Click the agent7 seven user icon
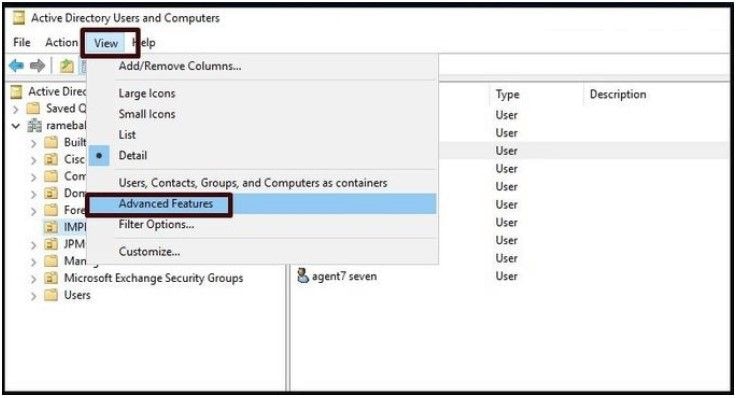This screenshot has height=398, width=736. (303, 276)
